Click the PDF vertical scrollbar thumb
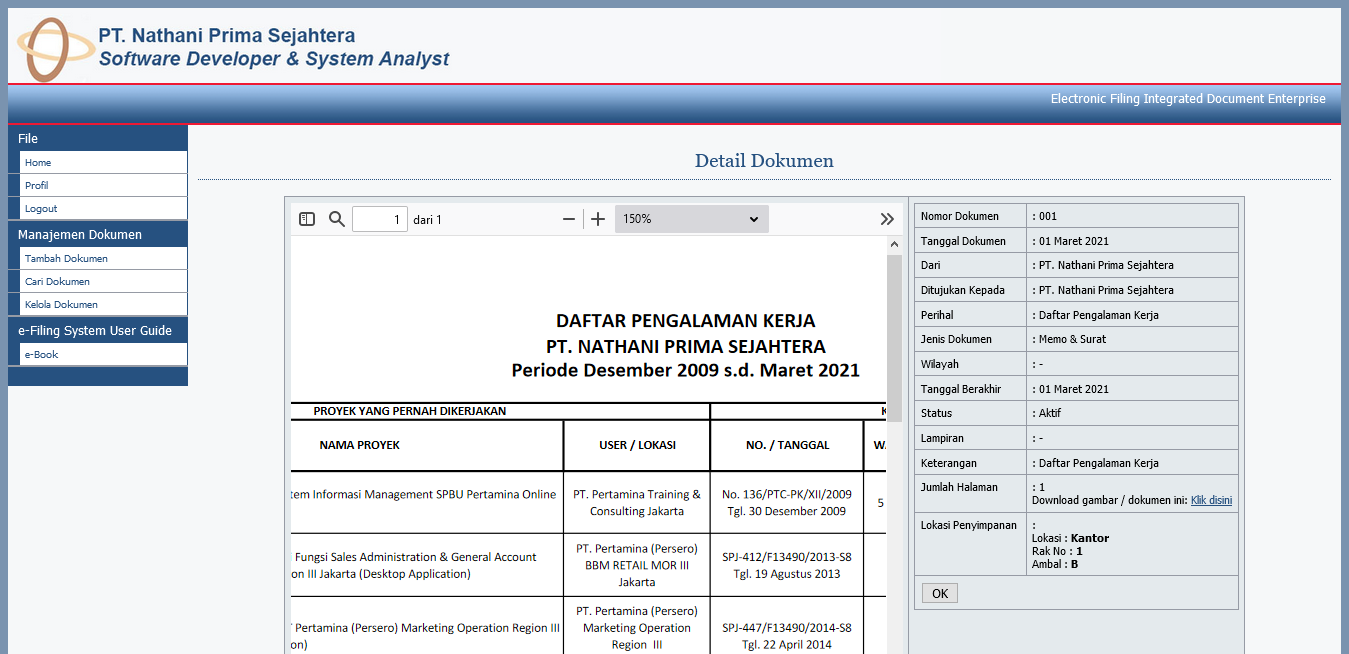1349x654 pixels. pyautogui.click(x=894, y=338)
